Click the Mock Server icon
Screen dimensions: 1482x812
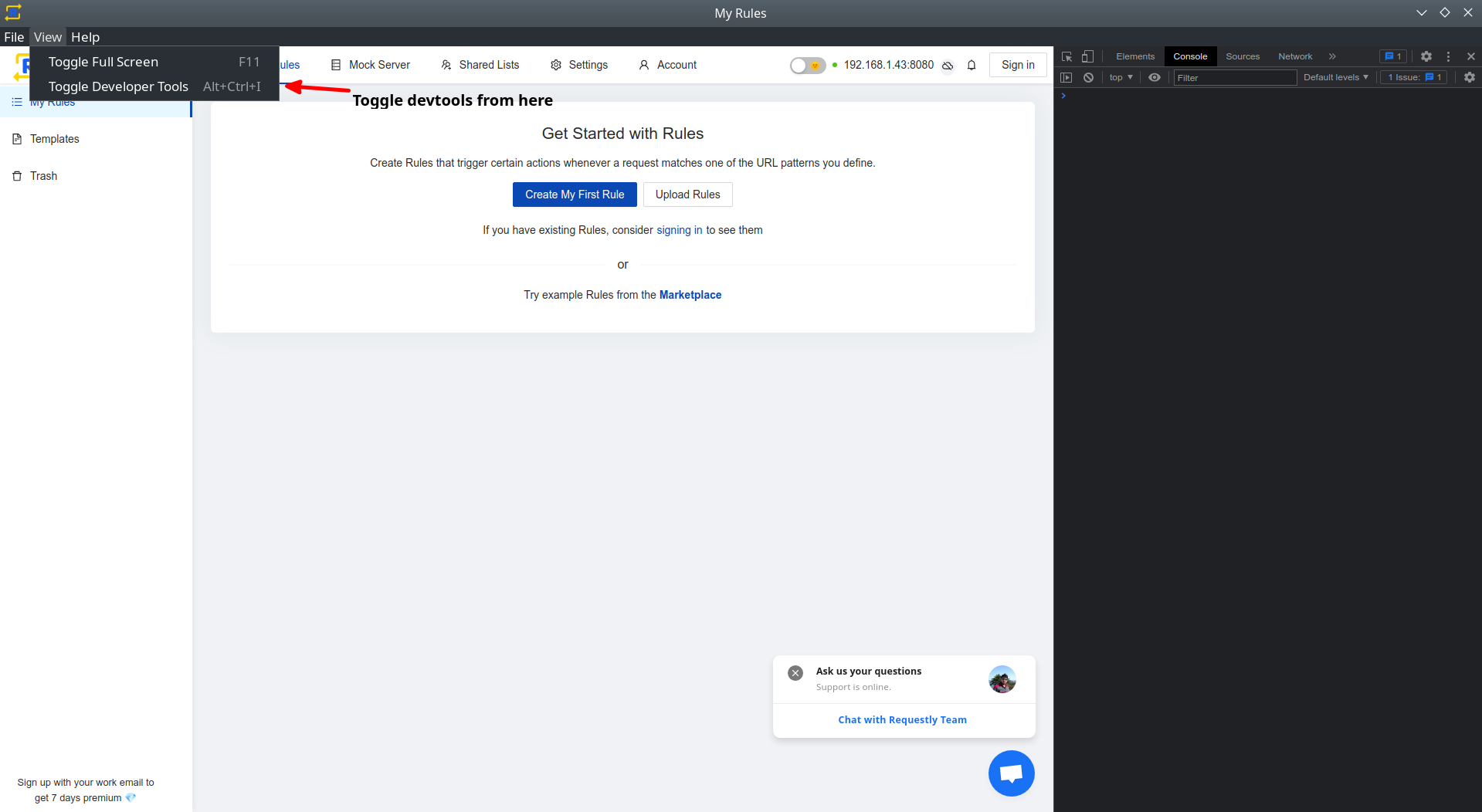tap(336, 65)
